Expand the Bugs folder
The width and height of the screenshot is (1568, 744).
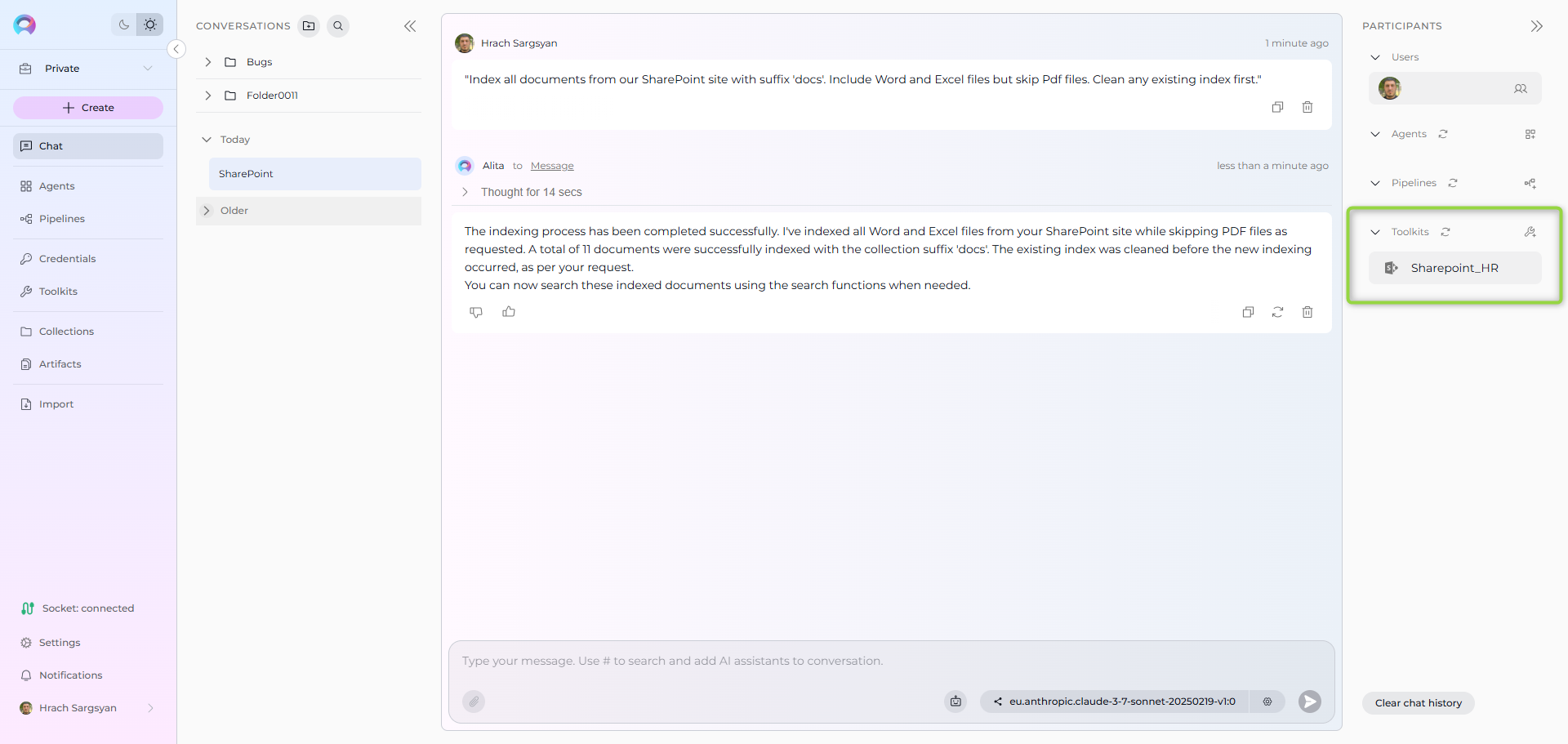pos(208,62)
